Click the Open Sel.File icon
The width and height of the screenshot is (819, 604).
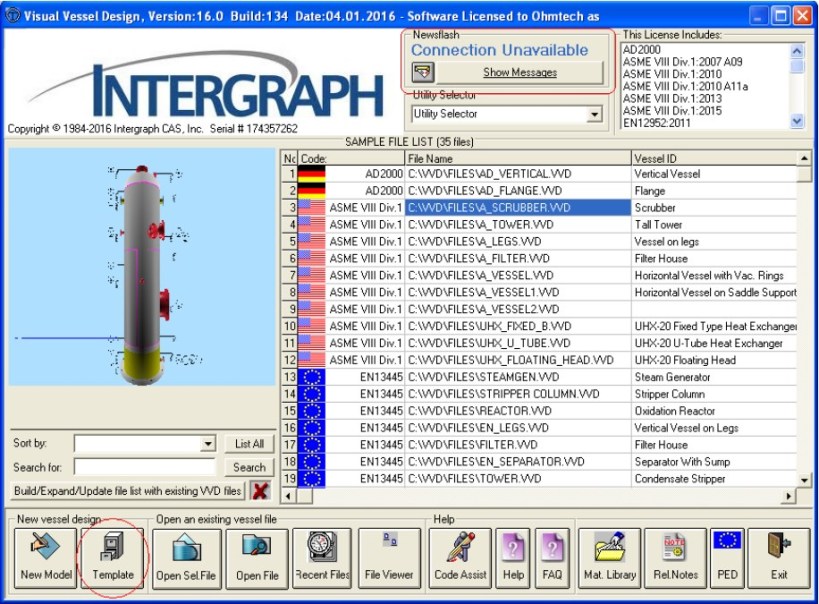point(187,558)
